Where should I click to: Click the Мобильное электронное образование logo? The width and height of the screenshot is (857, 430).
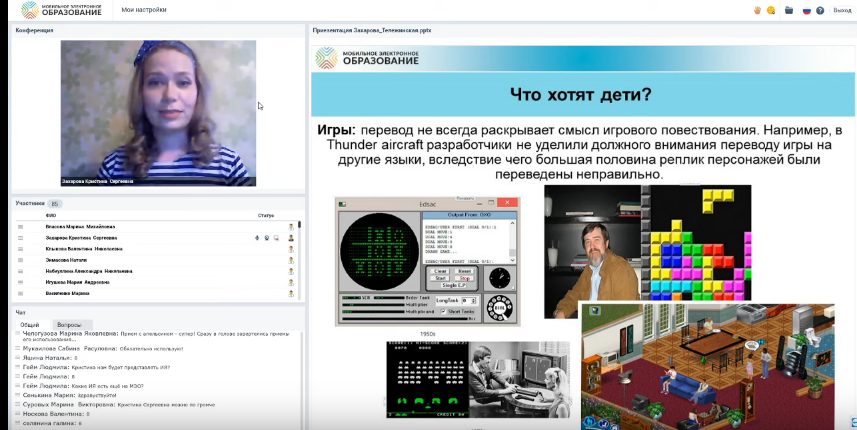coord(61,10)
